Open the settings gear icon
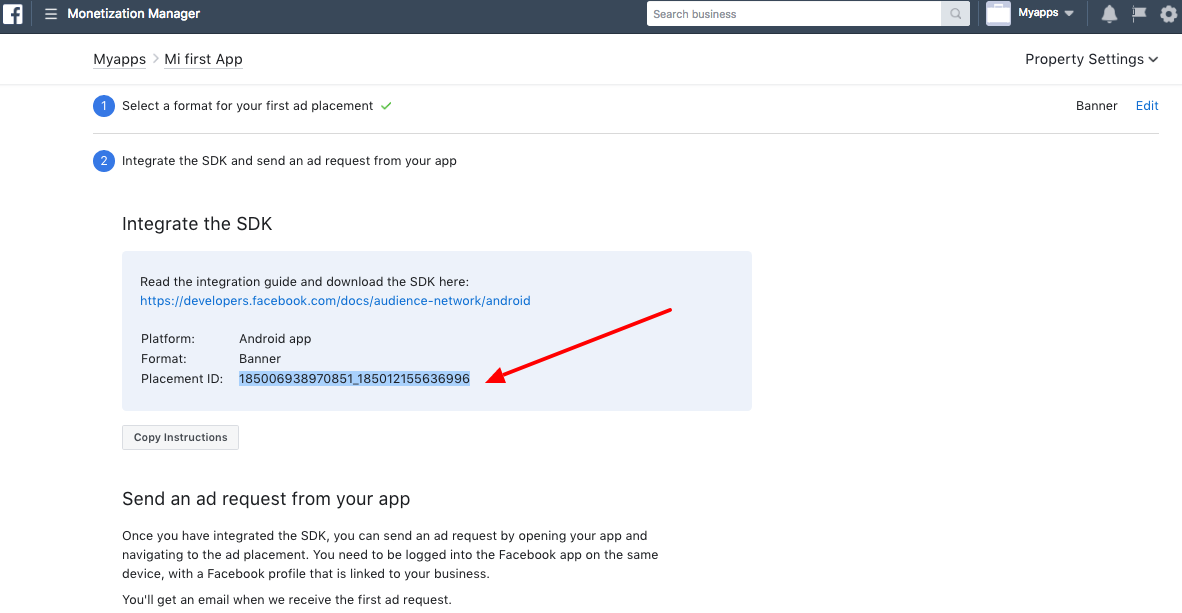Image resolution: width=1182 pixels, height=613 pixels. tap(1168, 14)
